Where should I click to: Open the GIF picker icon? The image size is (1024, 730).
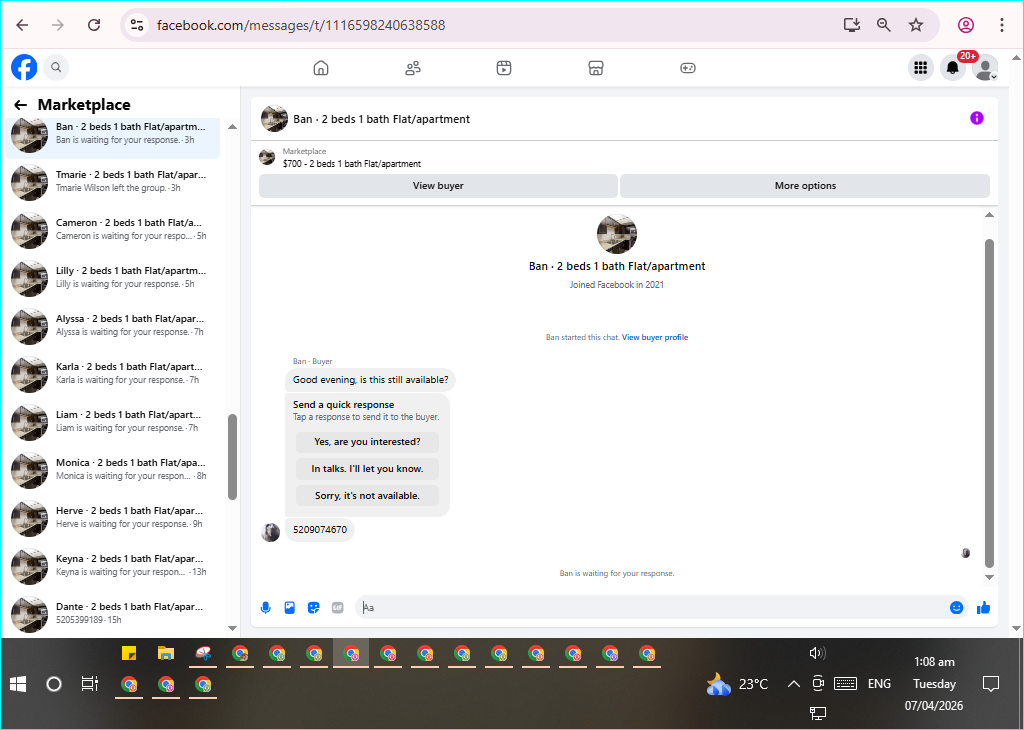click(338, 608)
